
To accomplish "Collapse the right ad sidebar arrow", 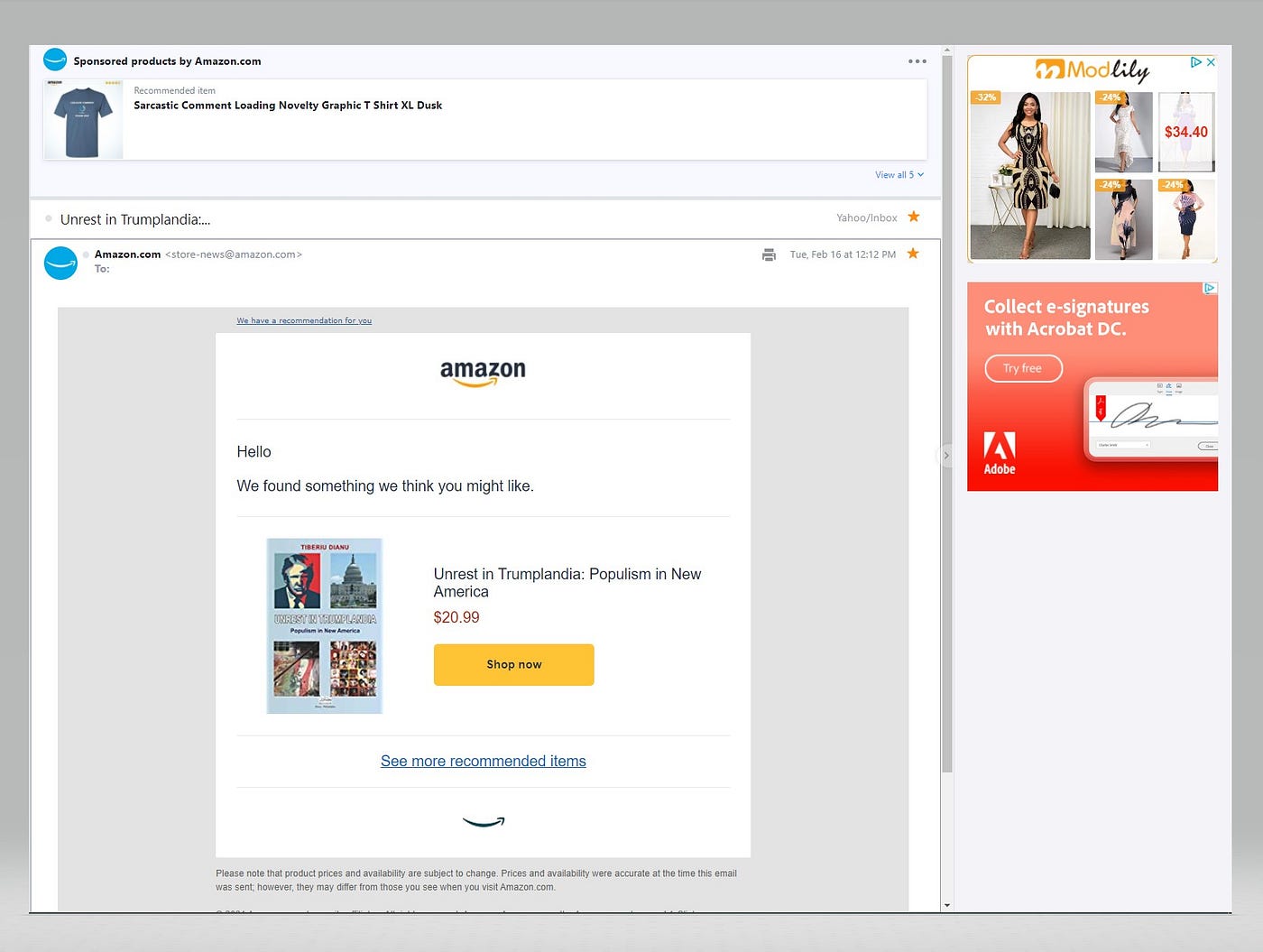I will point(946,456).
